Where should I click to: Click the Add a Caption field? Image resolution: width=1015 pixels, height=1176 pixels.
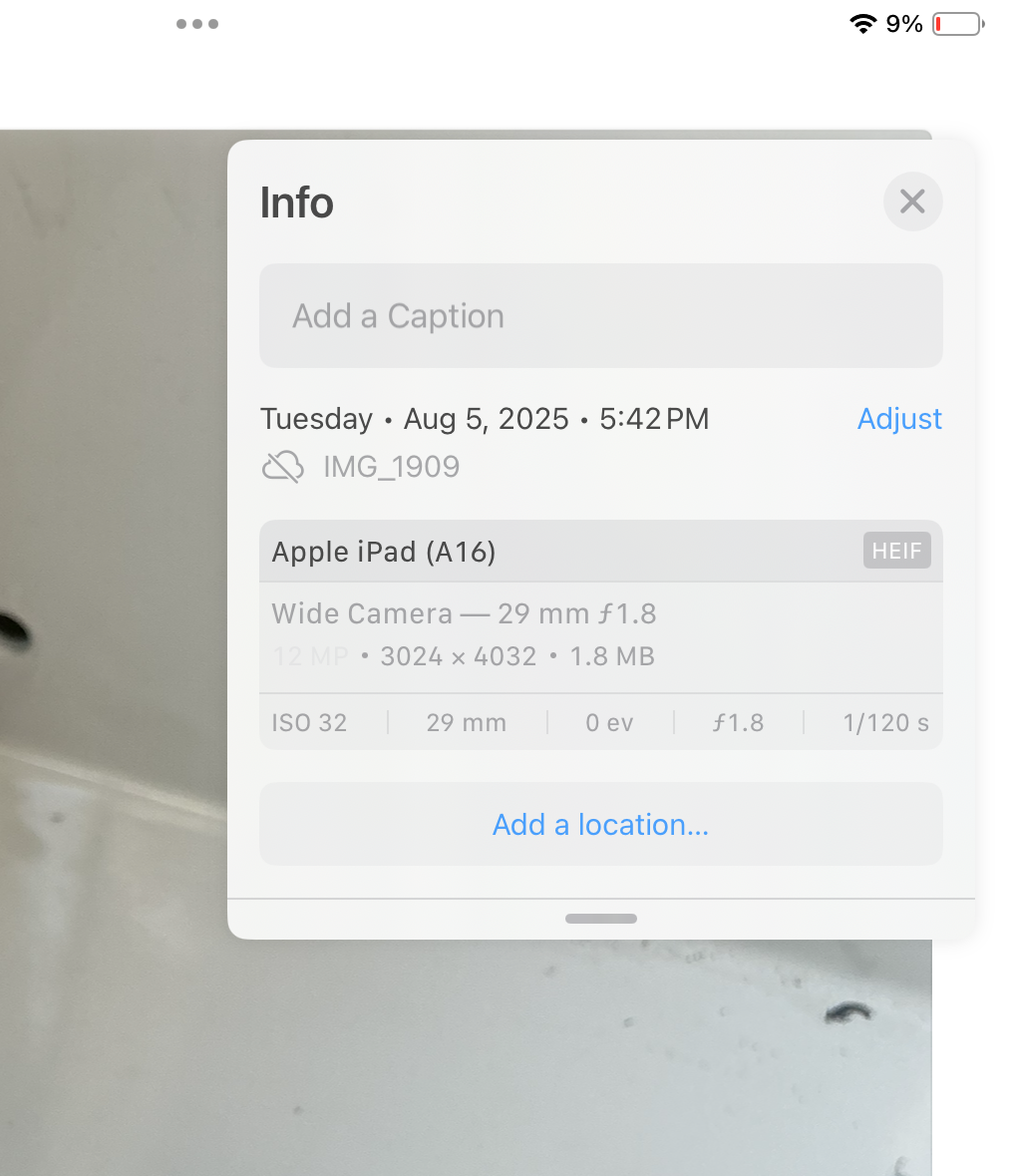(600, 316)
